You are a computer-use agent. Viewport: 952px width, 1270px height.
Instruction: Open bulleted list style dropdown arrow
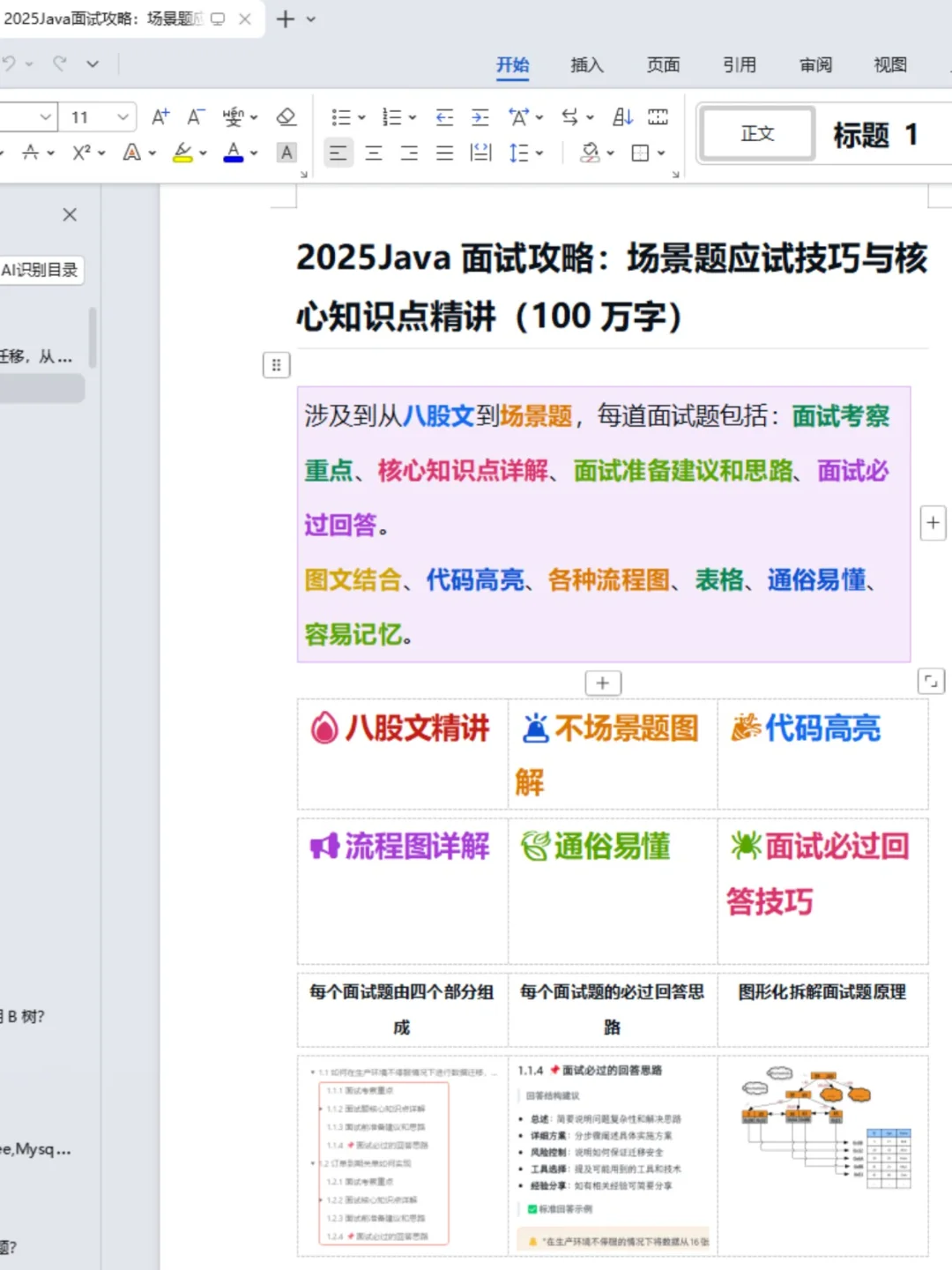tap(361, 117)
